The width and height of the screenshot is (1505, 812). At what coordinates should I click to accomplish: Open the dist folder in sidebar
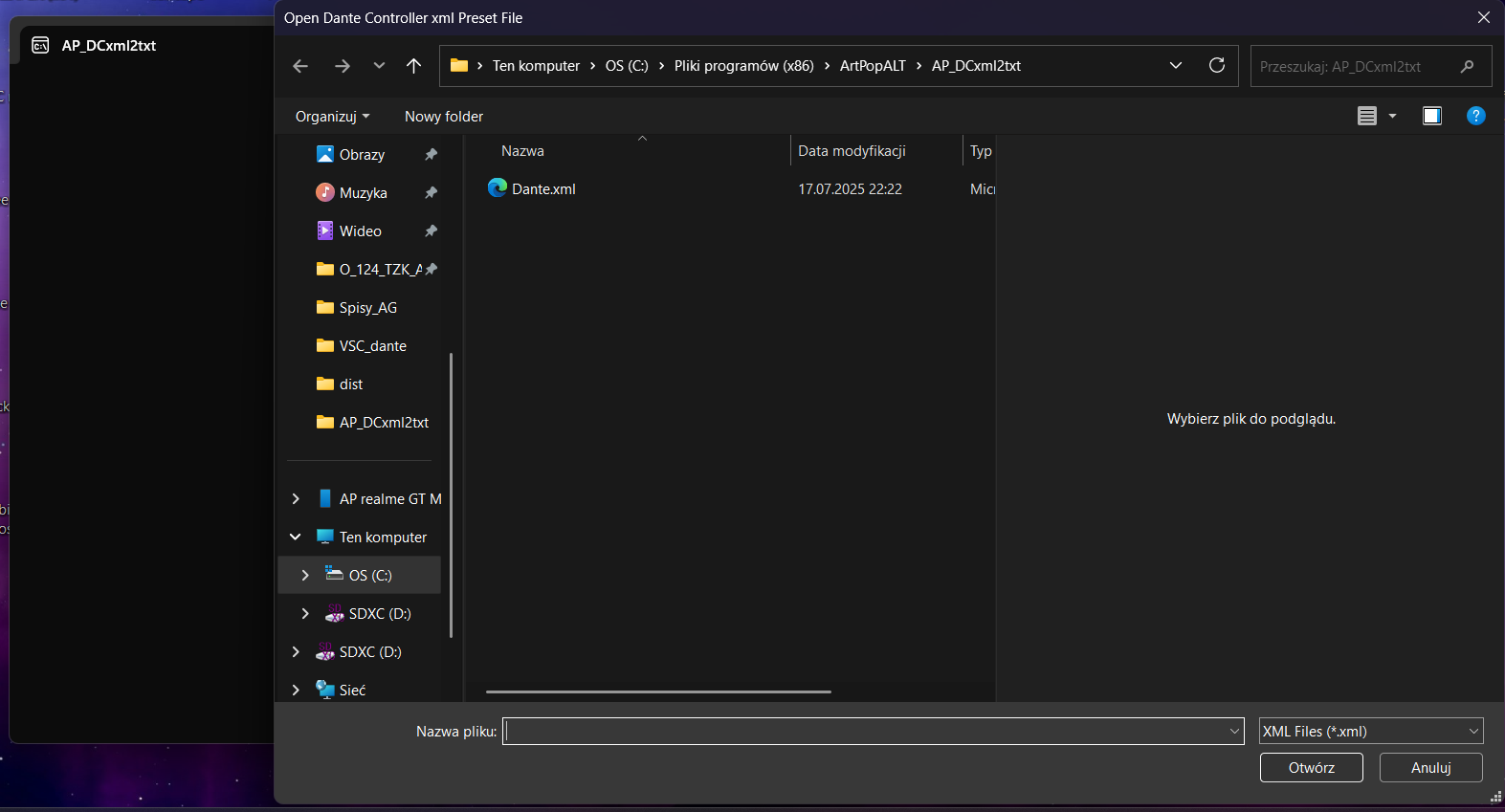click(x=351, y=384)
